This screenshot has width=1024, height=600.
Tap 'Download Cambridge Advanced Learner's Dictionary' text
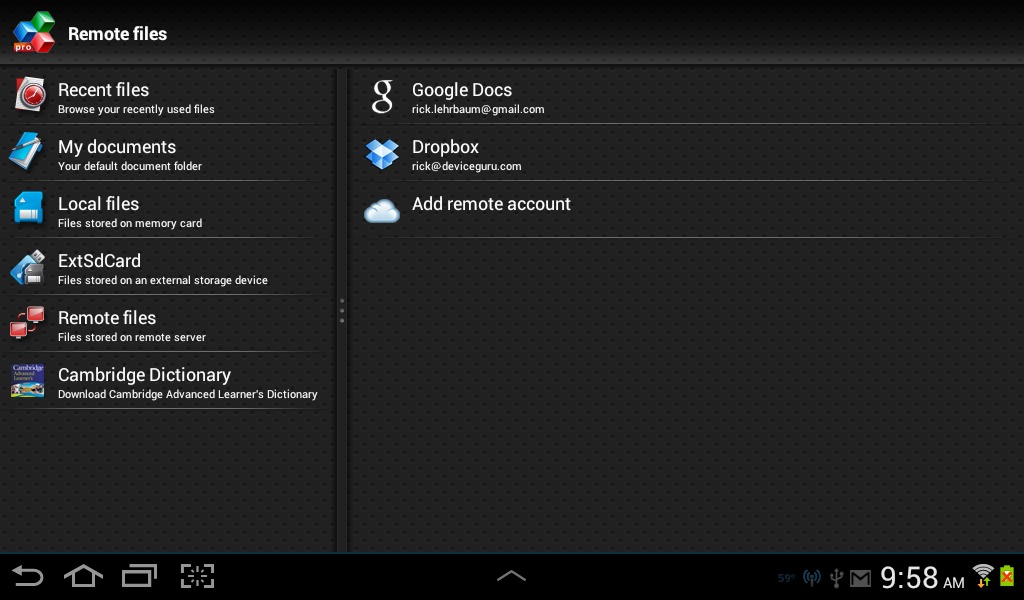187,394
